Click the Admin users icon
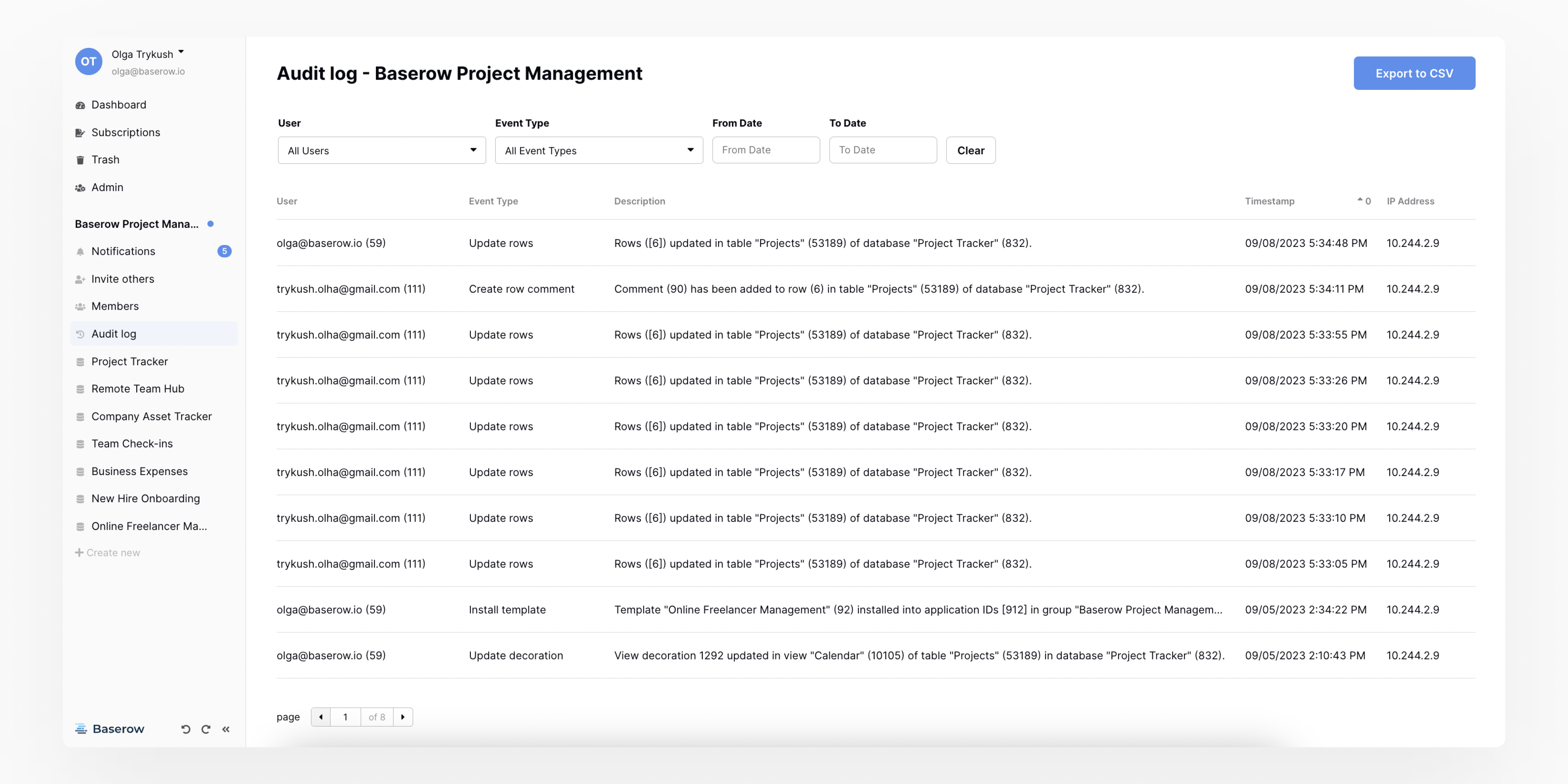Image resolution: width=1568 pixels, height=784 pixels. [80, 188]
